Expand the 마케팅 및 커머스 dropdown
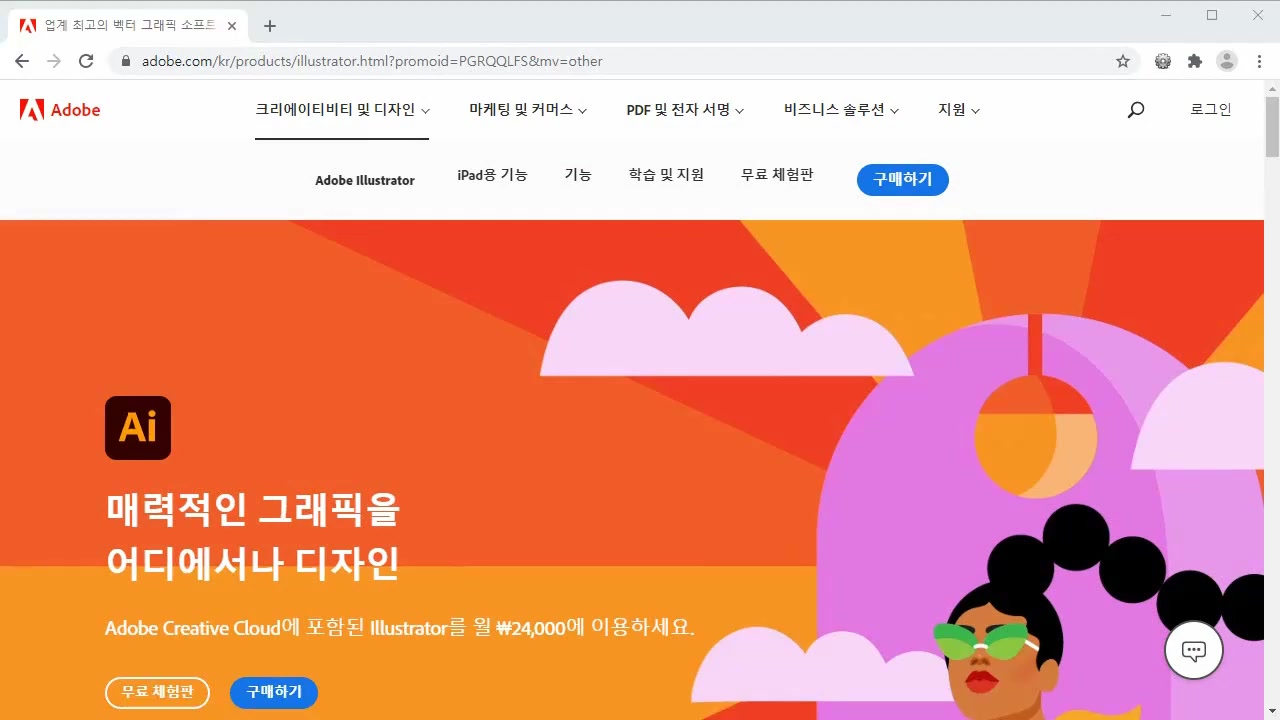This screenshot has width=1280, height=720. (528, 110)
